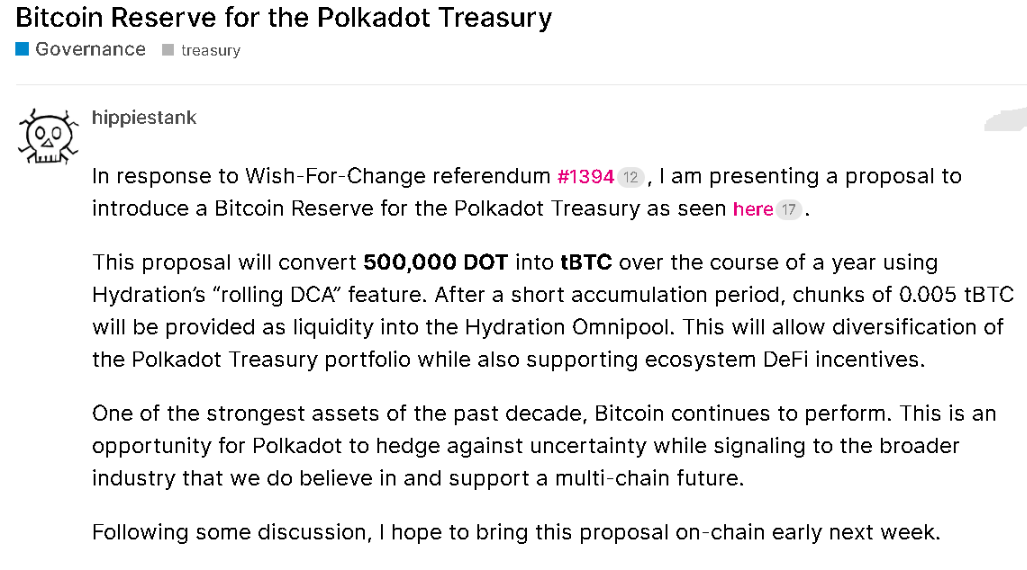The image size is (1027, 570).
Task: Open the #1394 referendum link
Action: 586,177
